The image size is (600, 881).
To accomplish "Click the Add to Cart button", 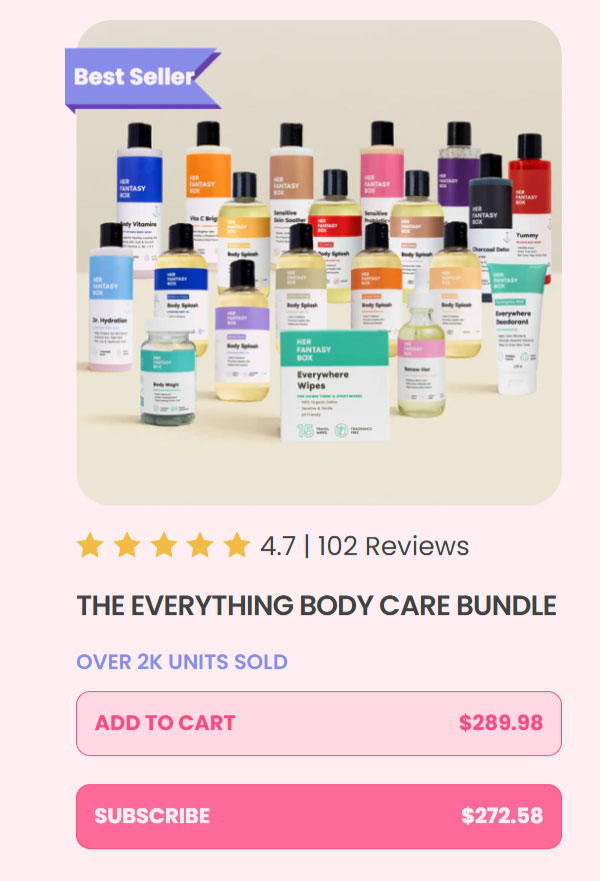I will (319, 723).
